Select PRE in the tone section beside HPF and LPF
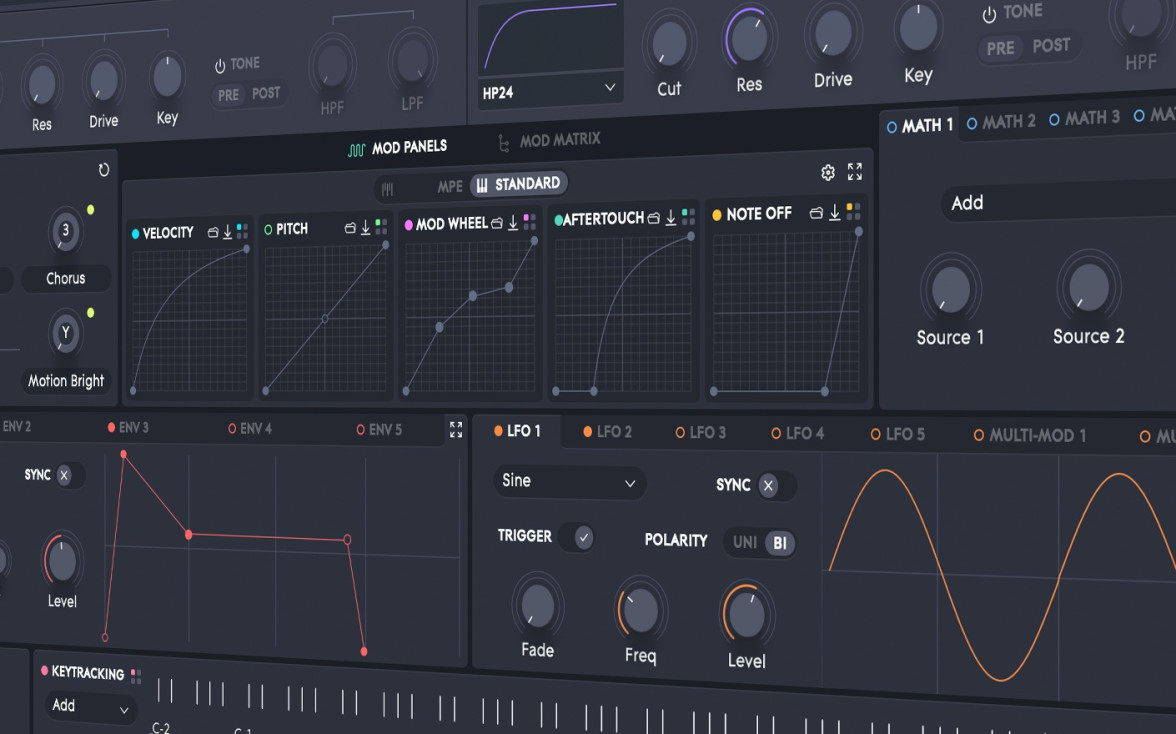Screen dimensions: 1176x734 click(x=228, y=95)
